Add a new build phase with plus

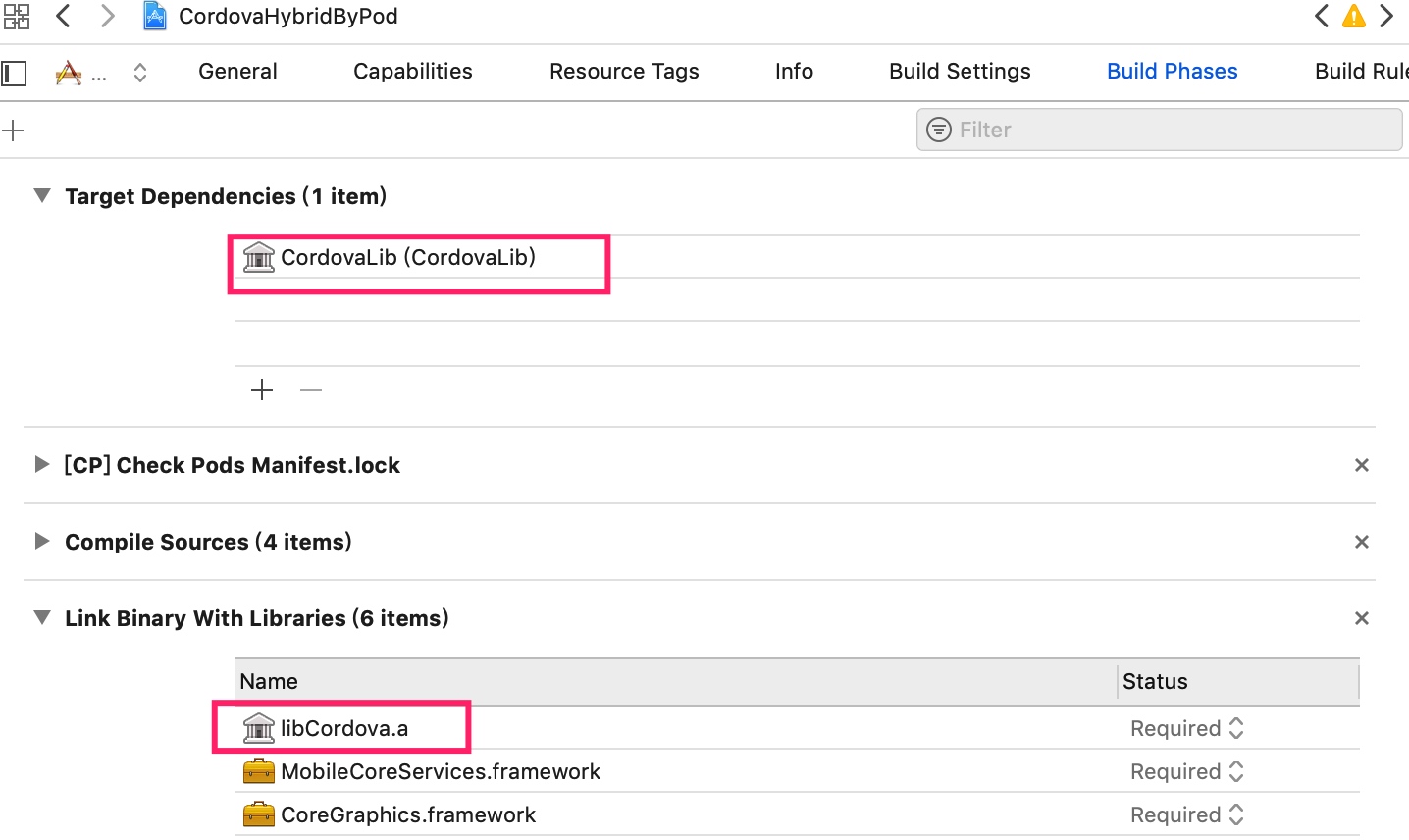click(x=13, y=131)
